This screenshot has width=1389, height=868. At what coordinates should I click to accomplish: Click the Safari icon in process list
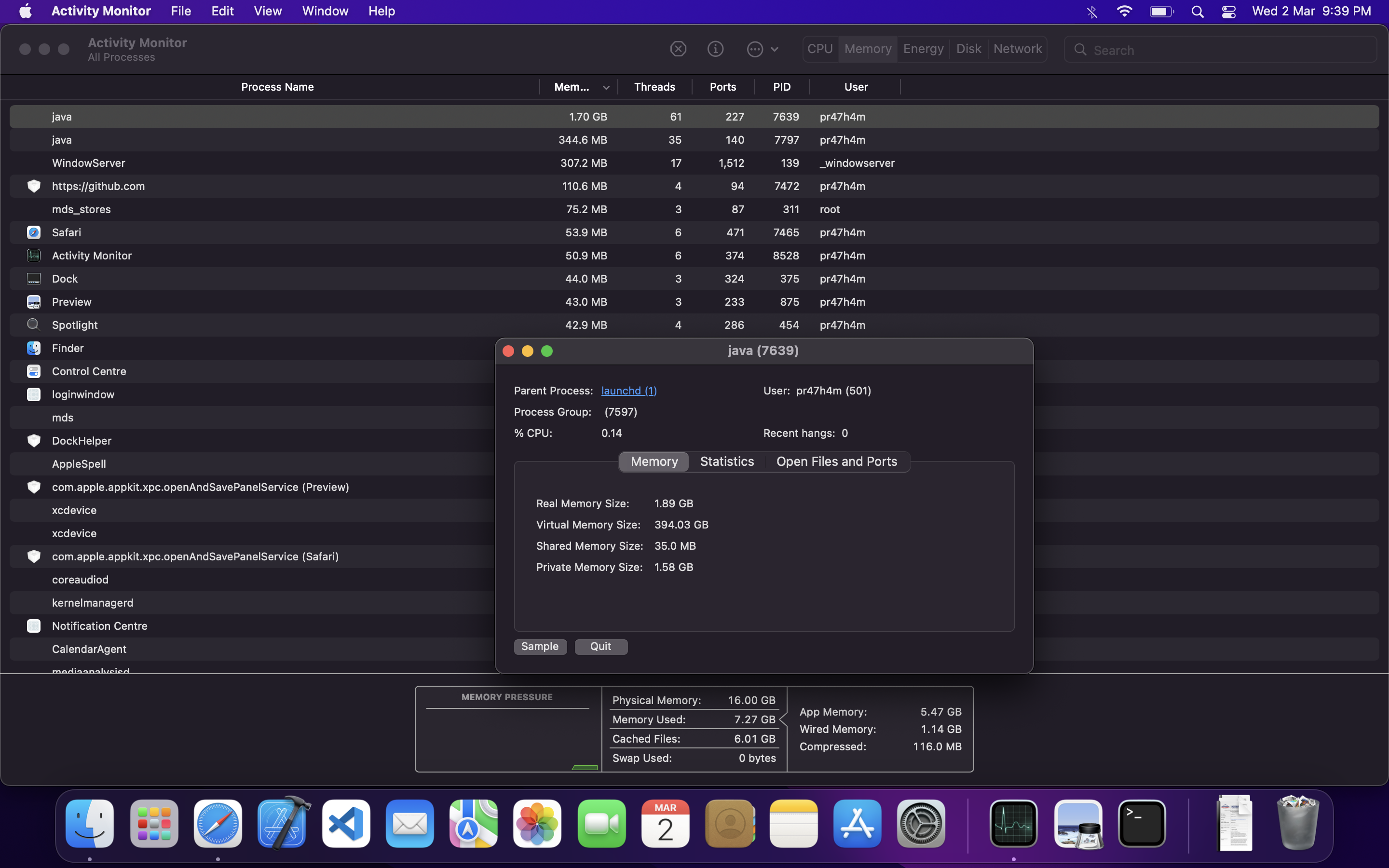pyautogui.click(x=34, y=232)
